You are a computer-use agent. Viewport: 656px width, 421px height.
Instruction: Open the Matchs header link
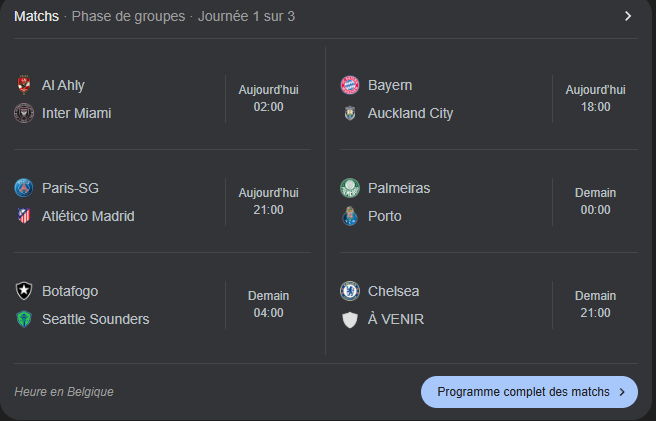[x=36, y=16]
